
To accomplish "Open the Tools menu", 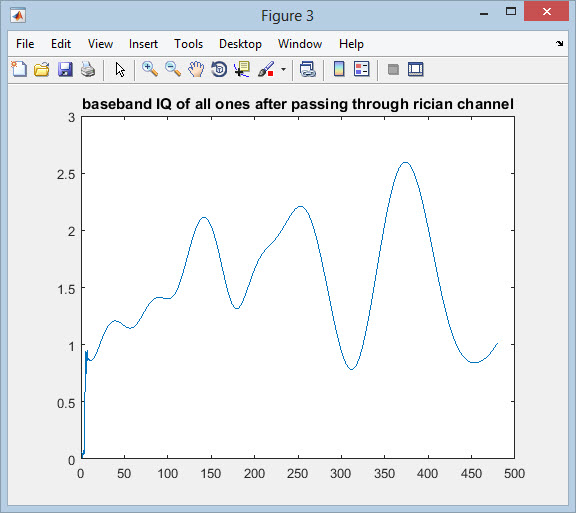I will pos(188,44).
